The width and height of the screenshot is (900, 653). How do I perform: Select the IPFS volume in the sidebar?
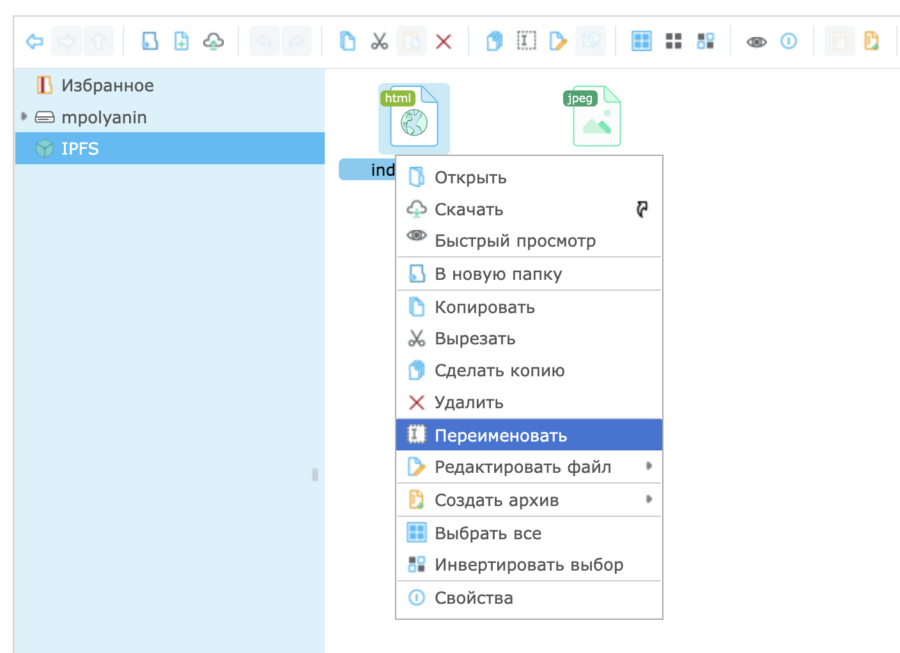pyautogui.click(x=79, y=149)
